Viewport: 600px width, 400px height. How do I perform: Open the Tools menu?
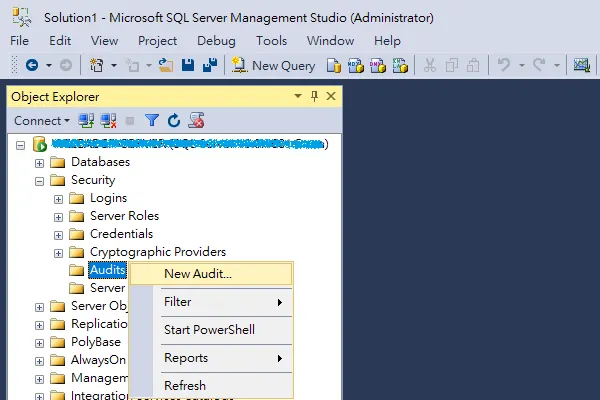click(x=271, y=41)
